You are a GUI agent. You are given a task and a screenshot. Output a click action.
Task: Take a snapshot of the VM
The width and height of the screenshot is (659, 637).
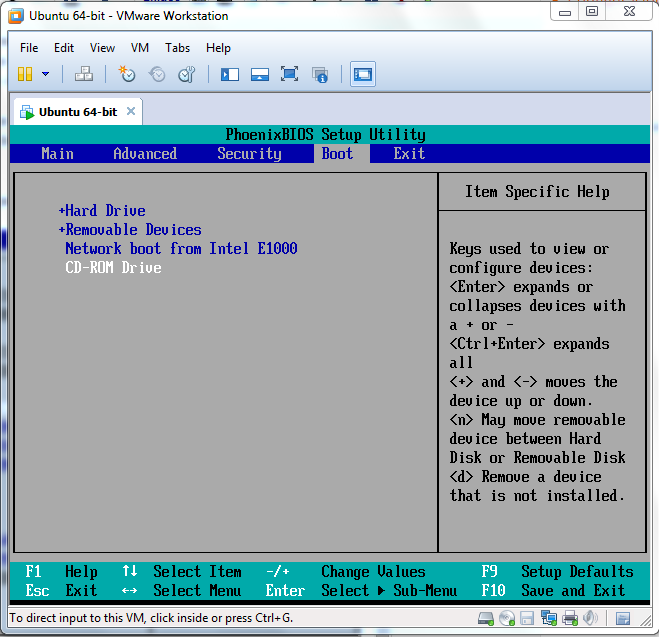coord(127,74)
